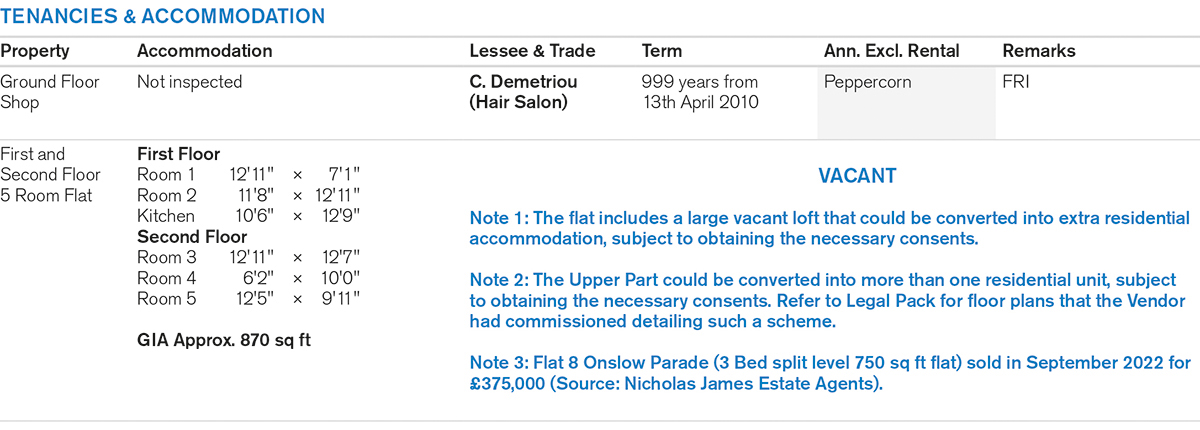Open Note 3 about Flat 8 Onslow Parade
Viewport: 1200px width, 430px height.
[x=828, y=374]
